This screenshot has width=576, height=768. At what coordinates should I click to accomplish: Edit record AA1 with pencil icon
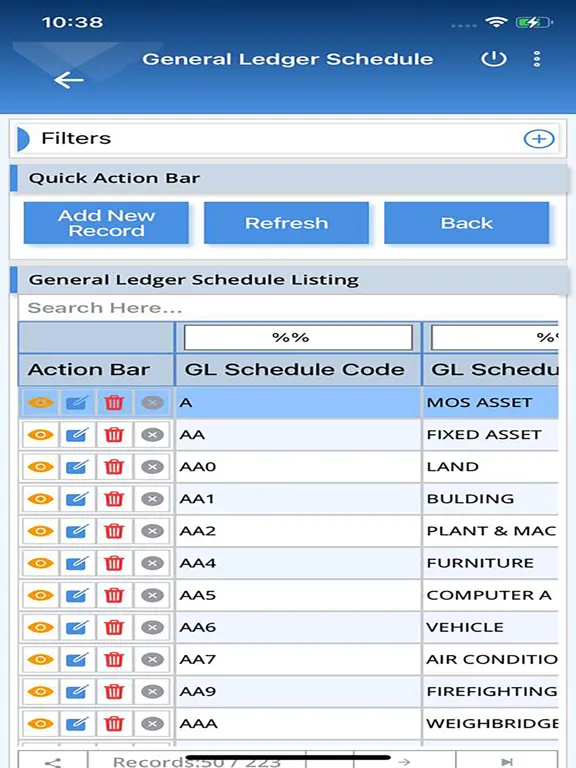tap(77, 499)
